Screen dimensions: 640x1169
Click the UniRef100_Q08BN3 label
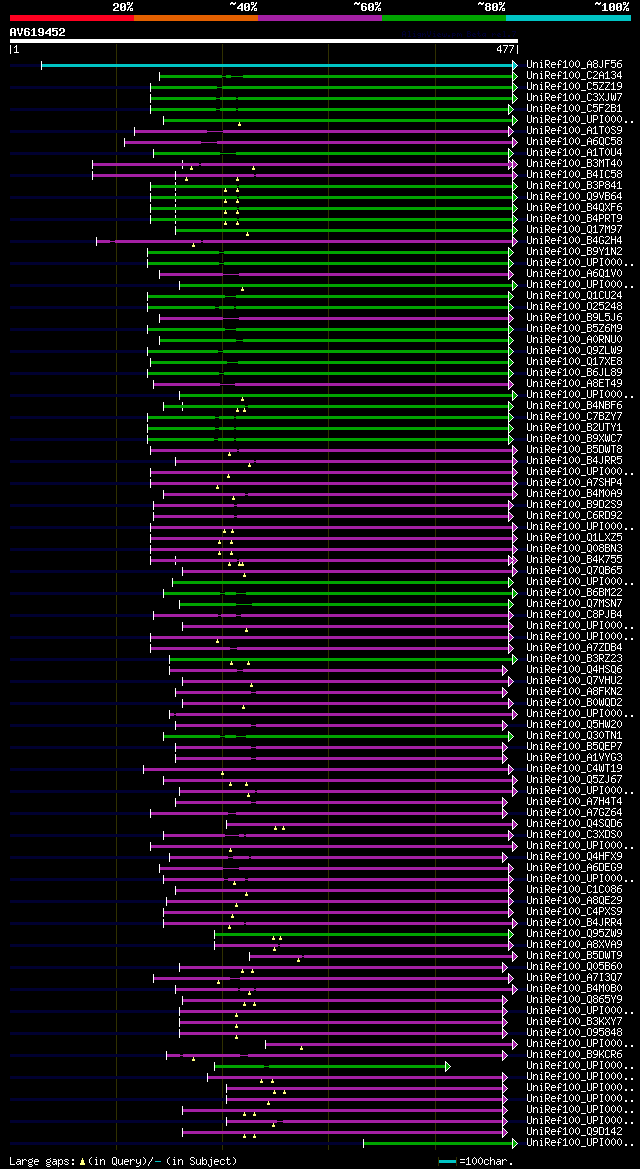574,549
